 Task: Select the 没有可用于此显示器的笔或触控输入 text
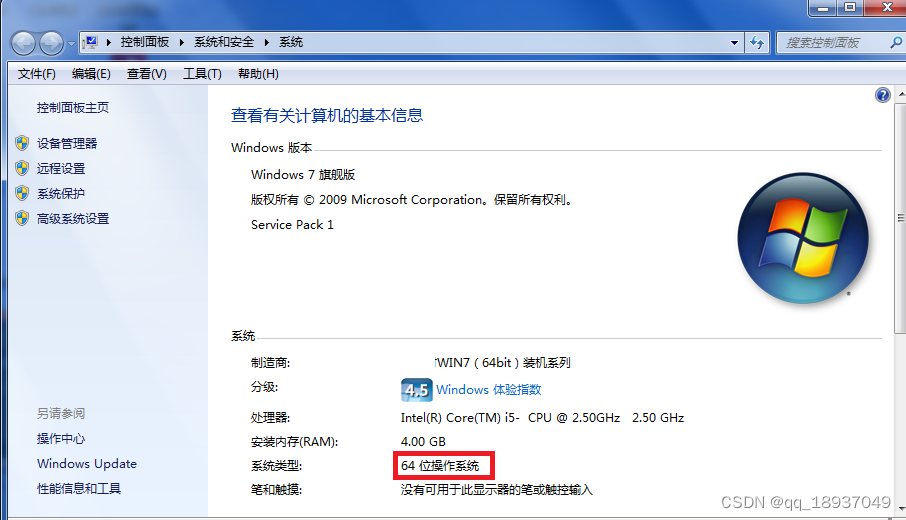point(496,490)
